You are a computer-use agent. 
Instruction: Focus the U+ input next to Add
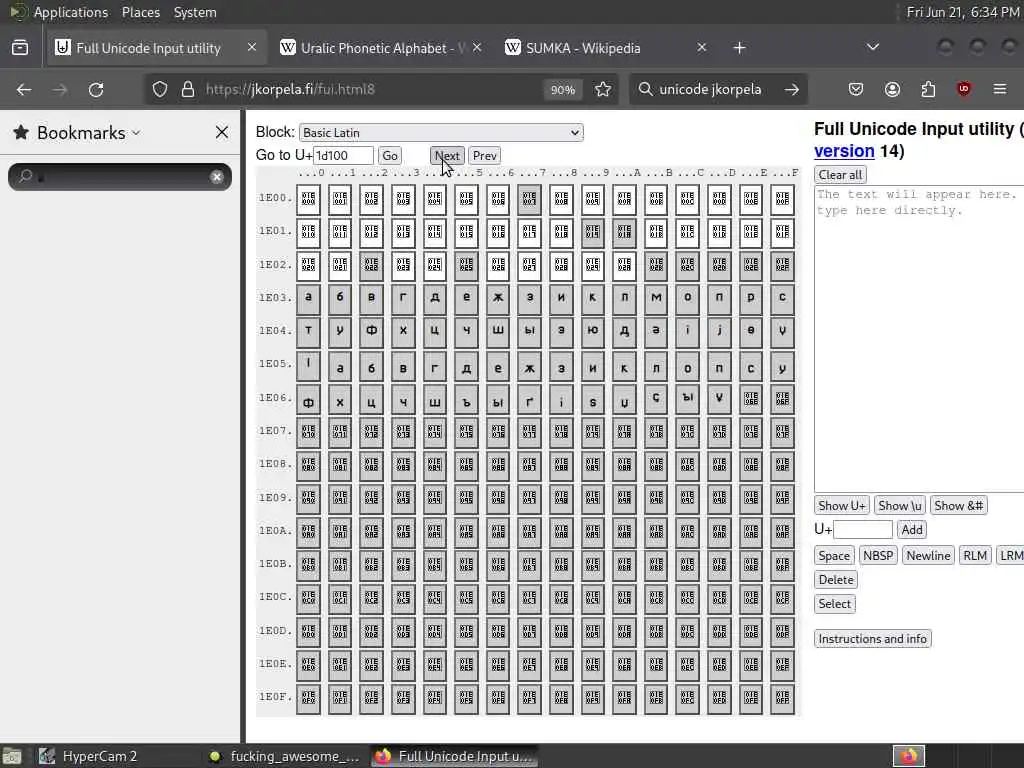[x=863, y=530]
